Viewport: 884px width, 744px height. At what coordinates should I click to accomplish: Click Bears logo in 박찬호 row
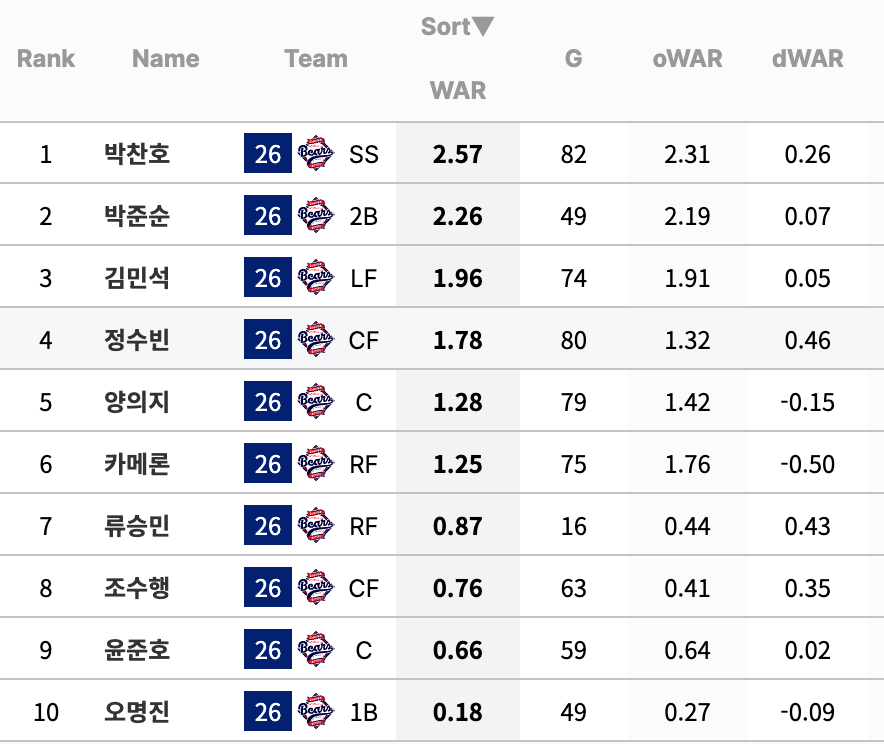(315, 153)
